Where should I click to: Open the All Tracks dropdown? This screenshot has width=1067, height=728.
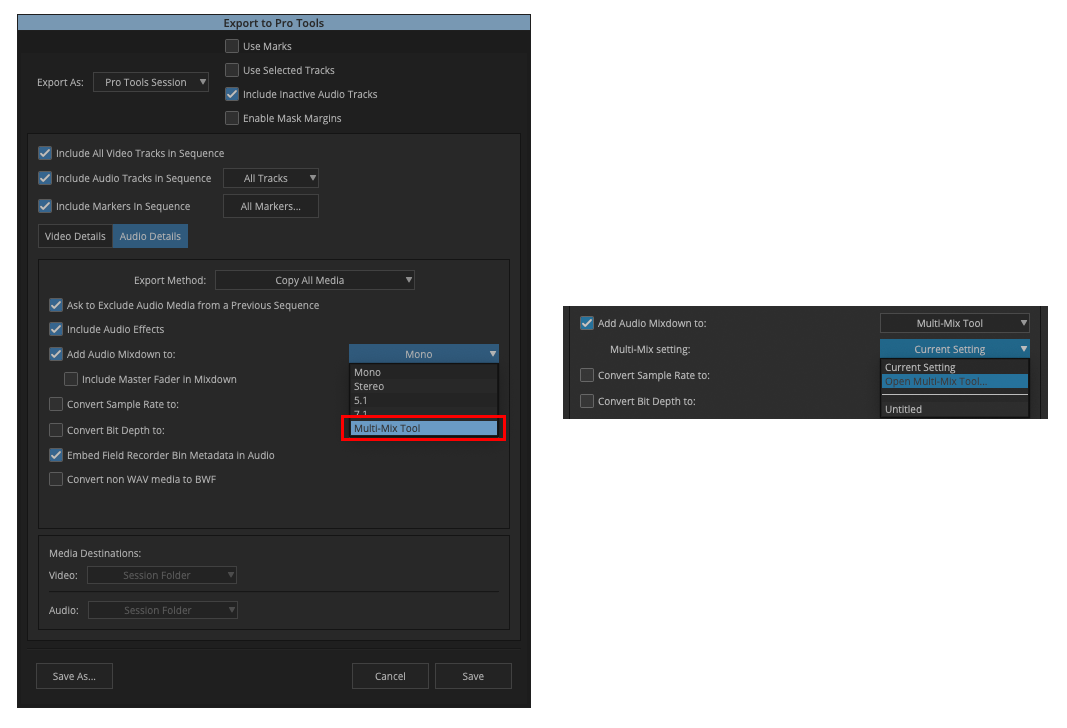[x=271, y=178]
